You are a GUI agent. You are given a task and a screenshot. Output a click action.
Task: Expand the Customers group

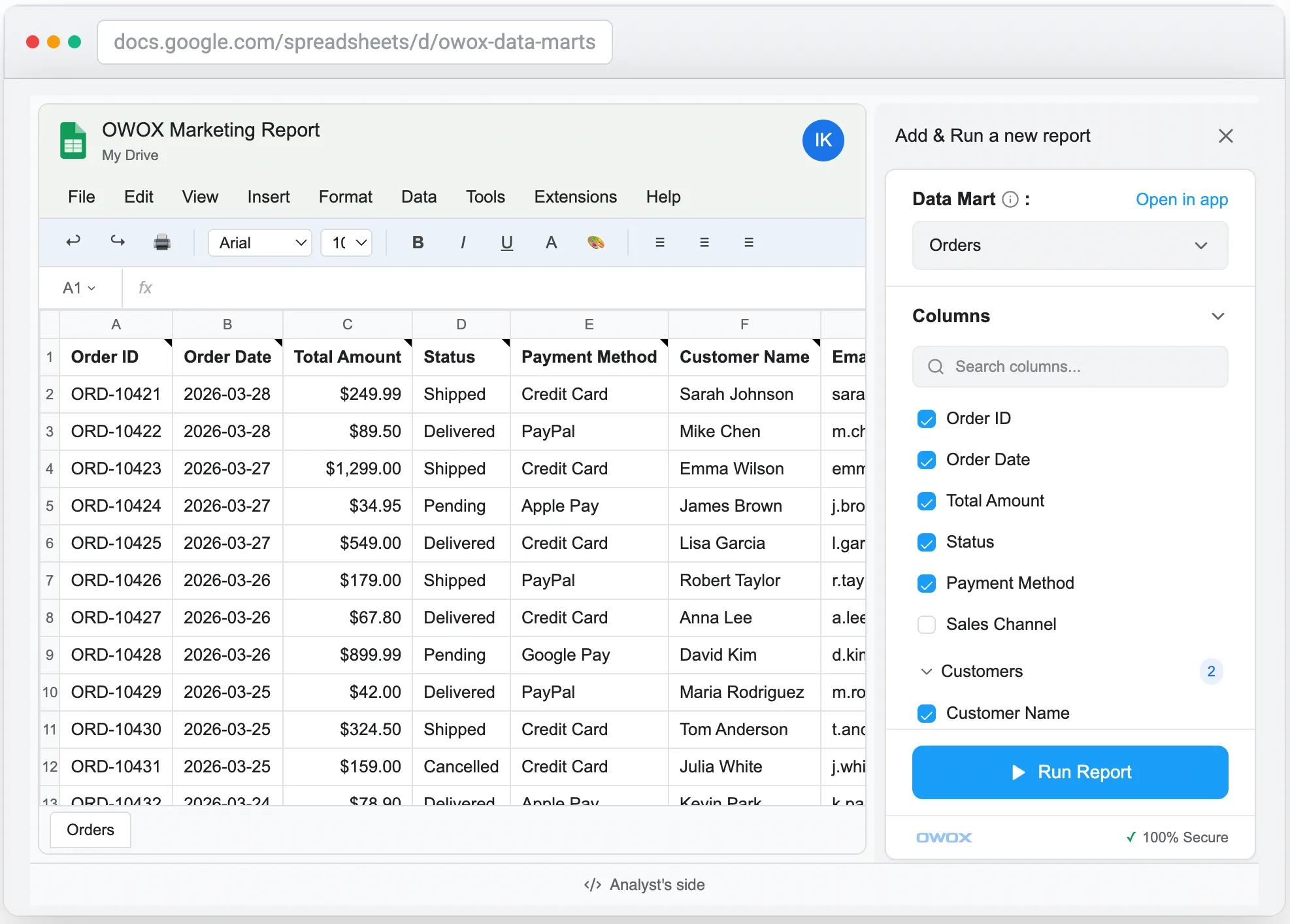coord(925,672)
